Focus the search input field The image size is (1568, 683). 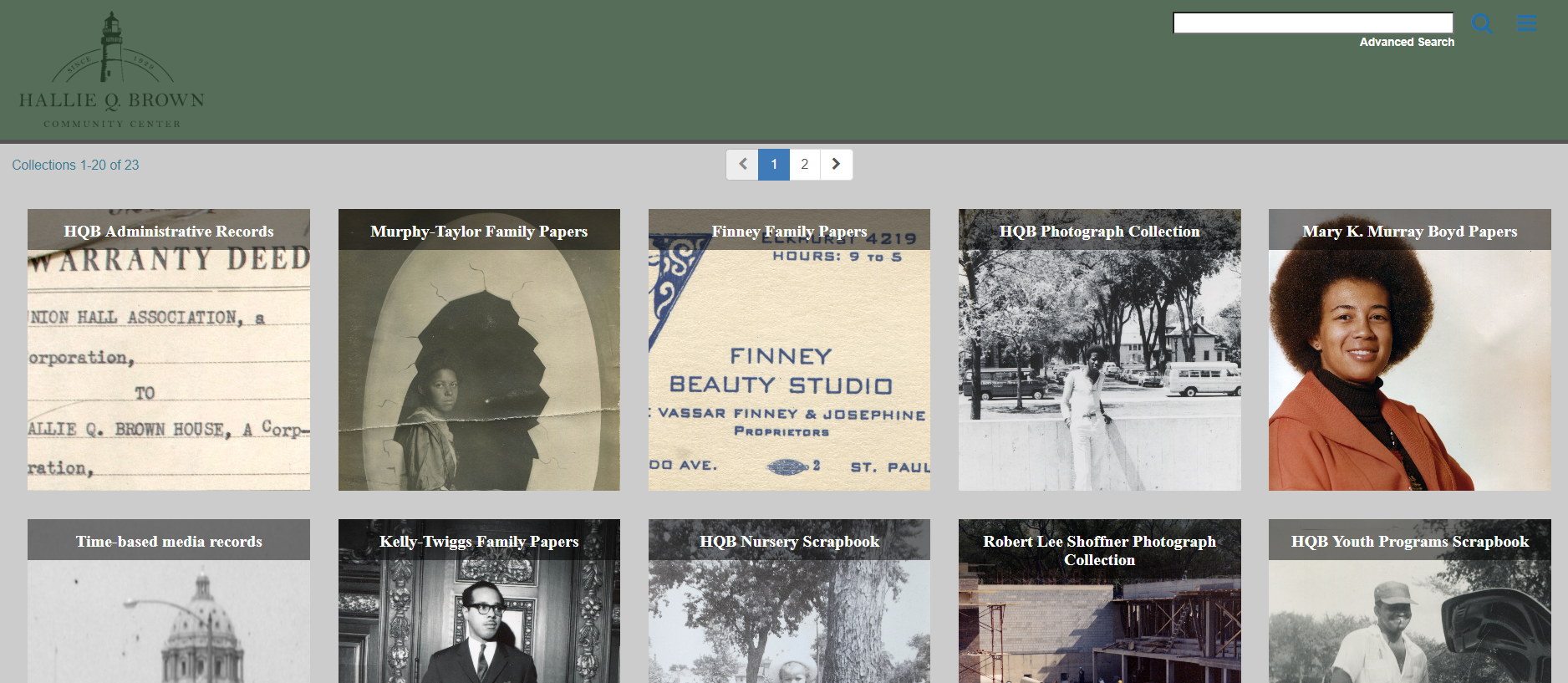point(1313,23)
